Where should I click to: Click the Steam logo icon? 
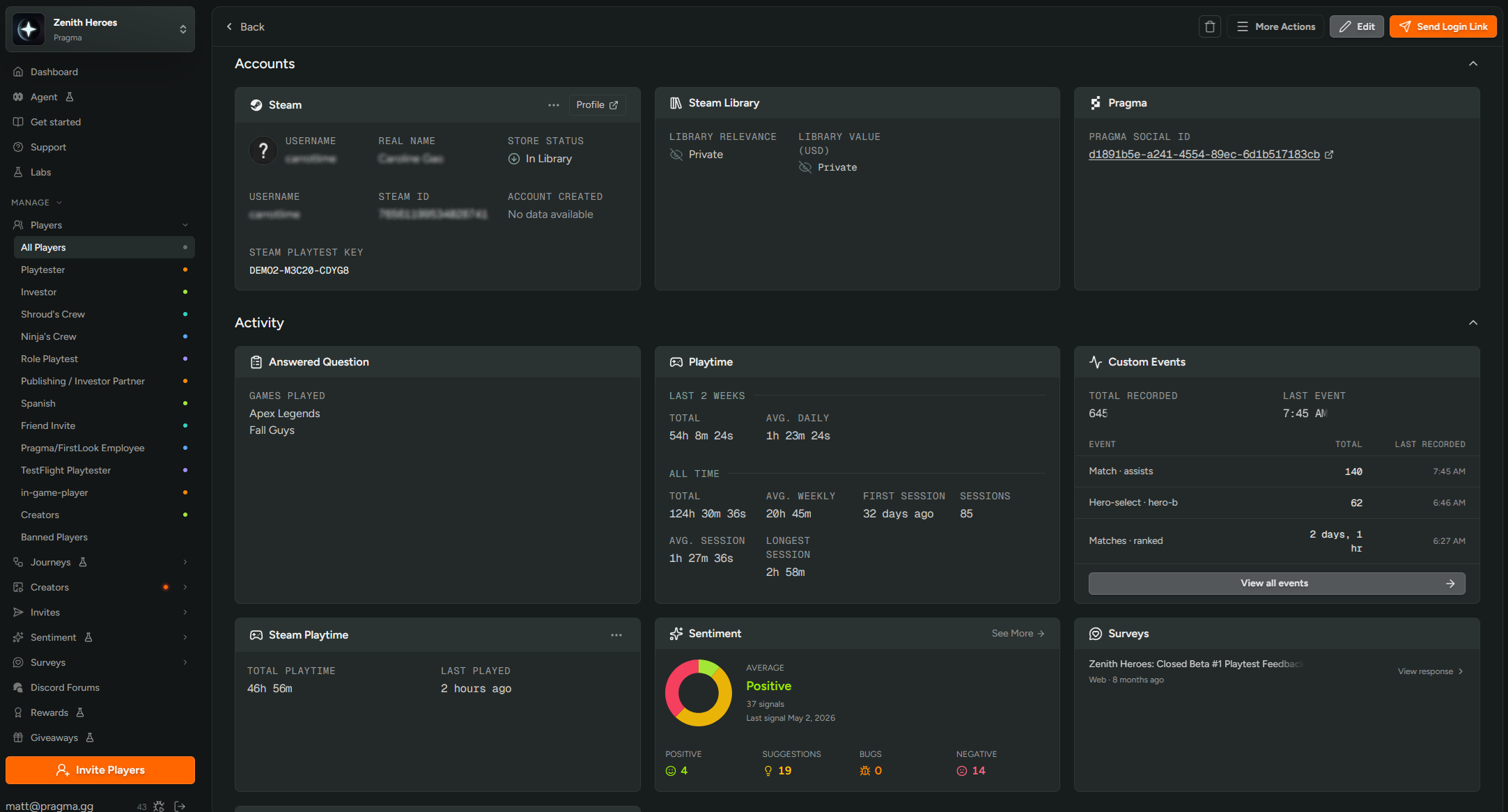point(256,105)
